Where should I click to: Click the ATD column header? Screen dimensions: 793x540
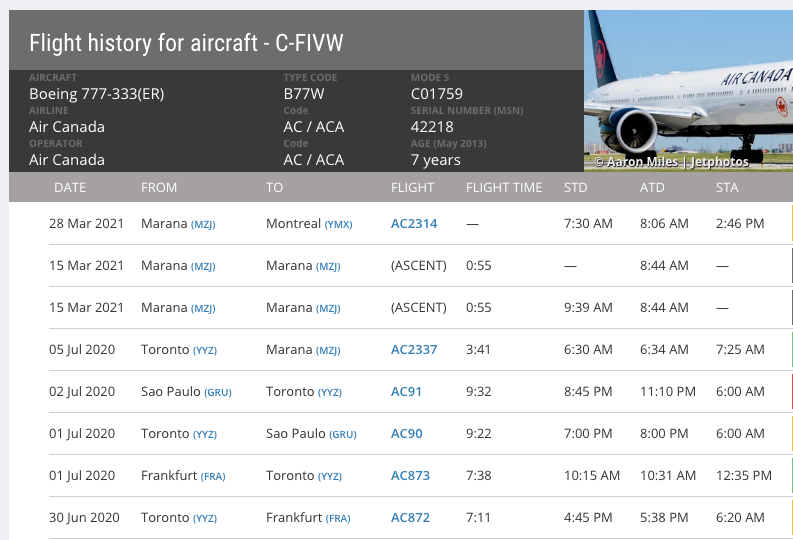pos(652,187)
